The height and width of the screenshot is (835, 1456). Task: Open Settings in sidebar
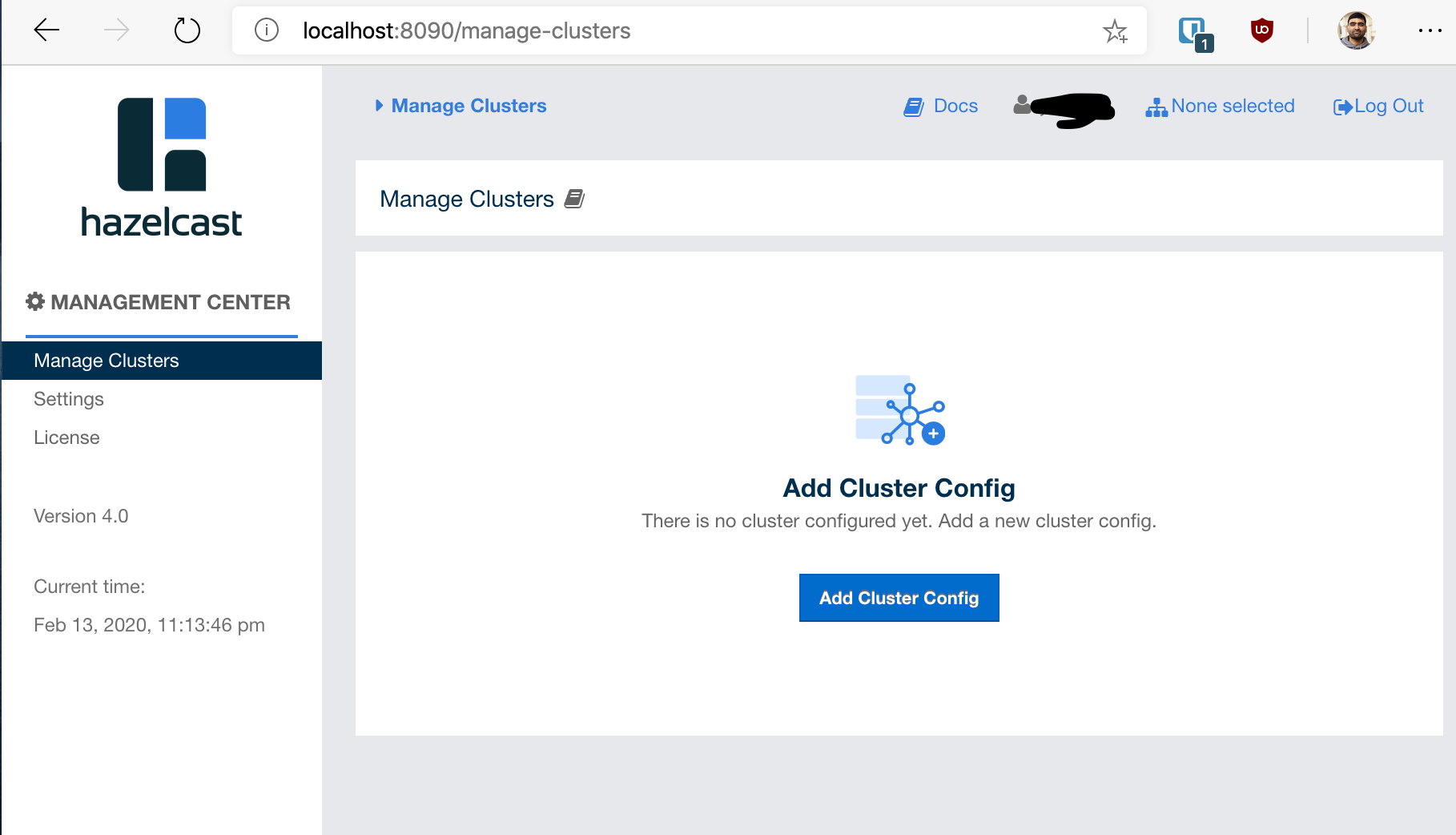[69, 399]
